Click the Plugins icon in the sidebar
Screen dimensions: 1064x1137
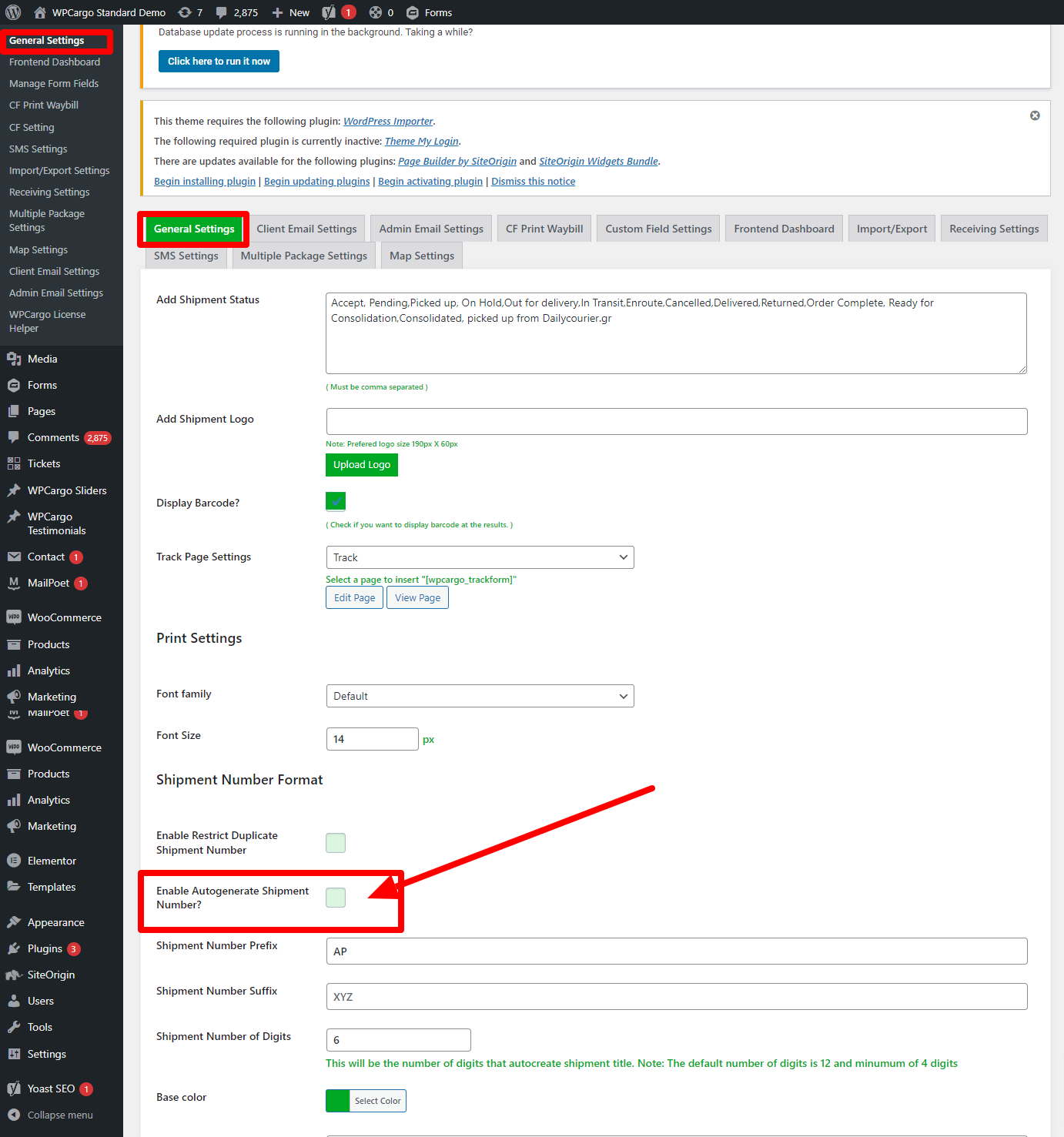tap(14, 948)
